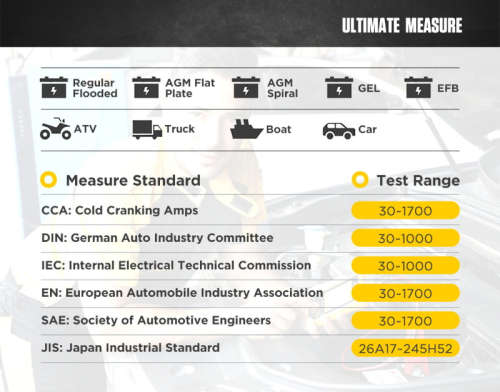Click the IEC 30-1000 range pill

pyautogui.click(x=406, y=266)
